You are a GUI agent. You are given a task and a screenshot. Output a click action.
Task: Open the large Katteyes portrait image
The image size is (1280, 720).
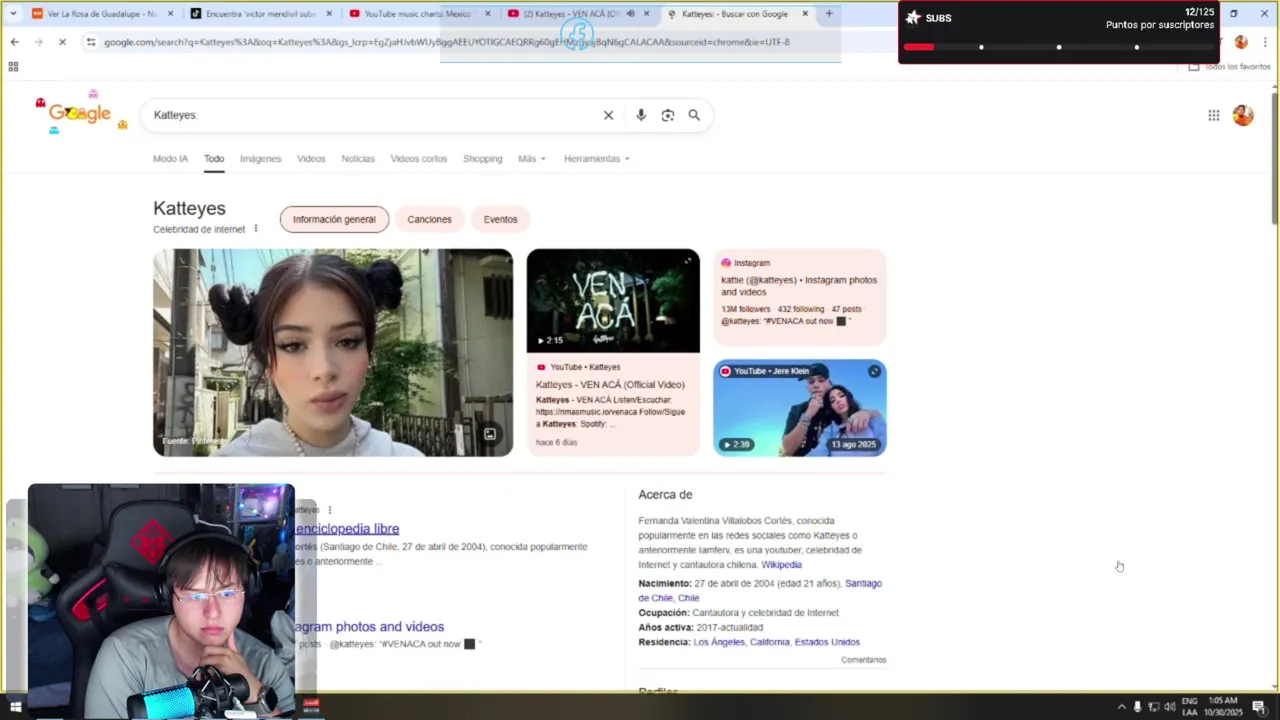(x=333, y=352)
